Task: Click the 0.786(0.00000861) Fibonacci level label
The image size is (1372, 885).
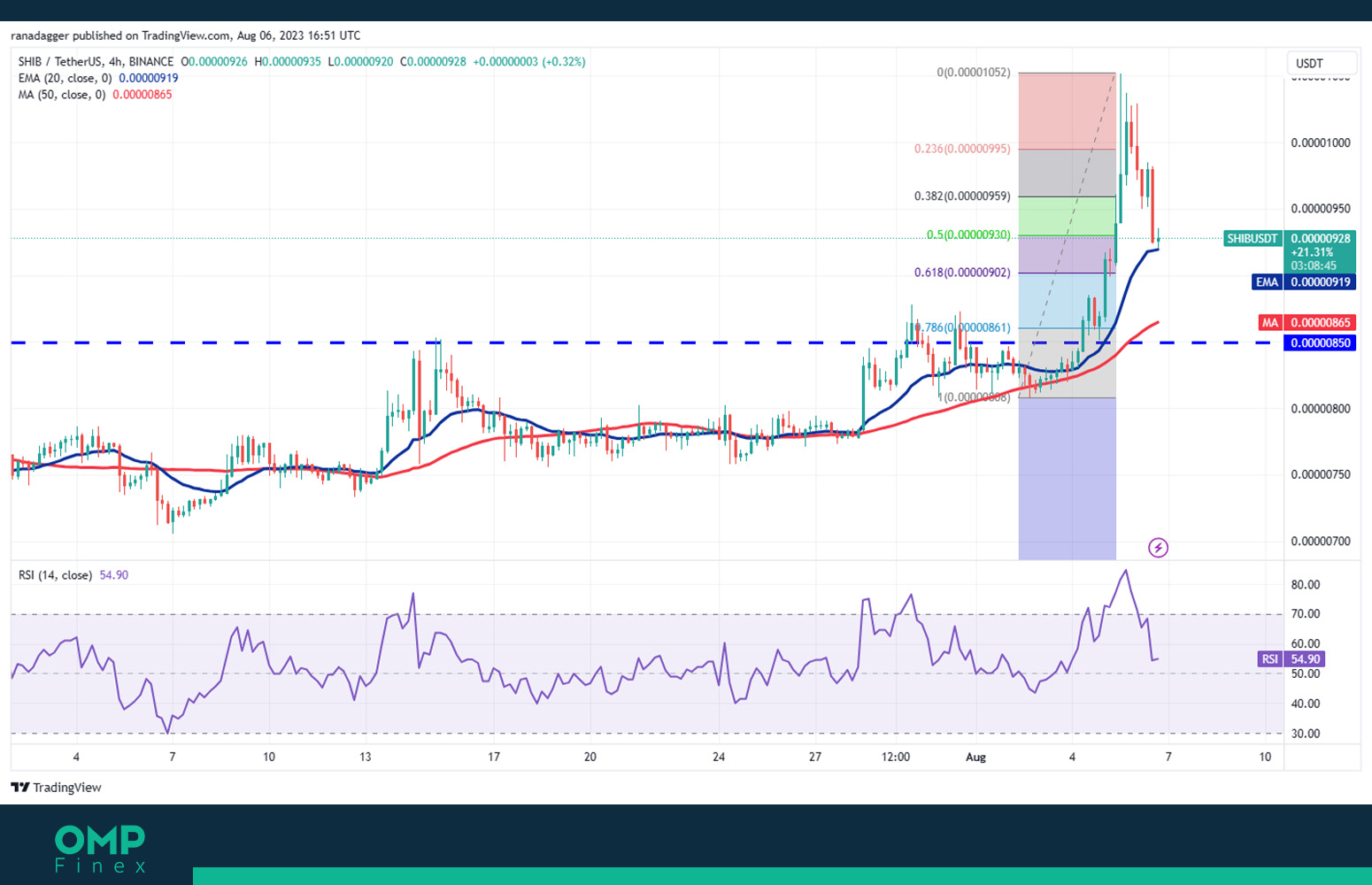Action: 962,328
